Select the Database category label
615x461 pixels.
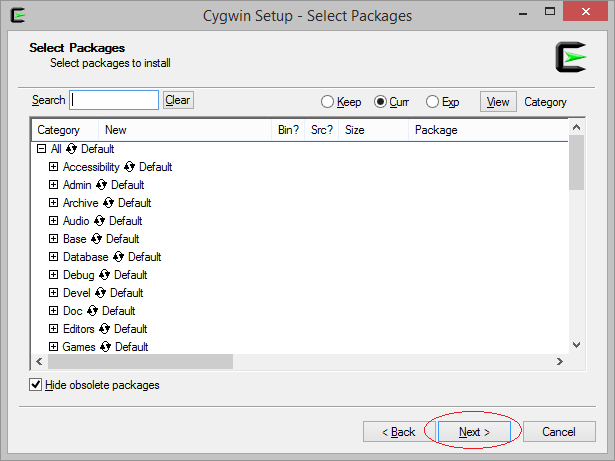click(86, 257)
